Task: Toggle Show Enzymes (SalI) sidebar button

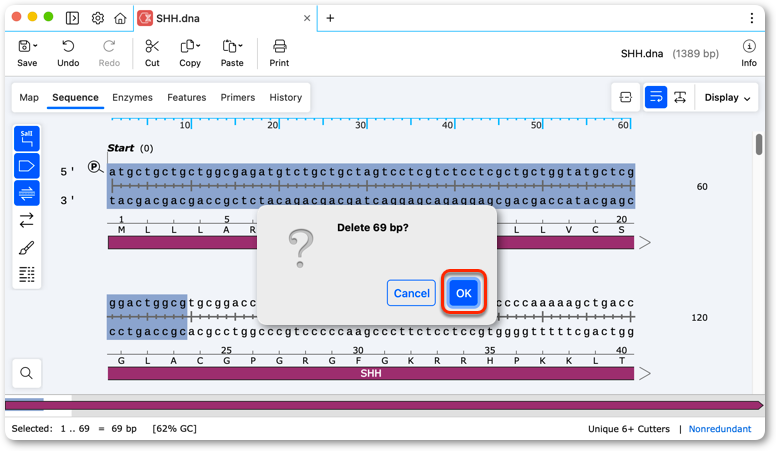Action: coord(27,139)
